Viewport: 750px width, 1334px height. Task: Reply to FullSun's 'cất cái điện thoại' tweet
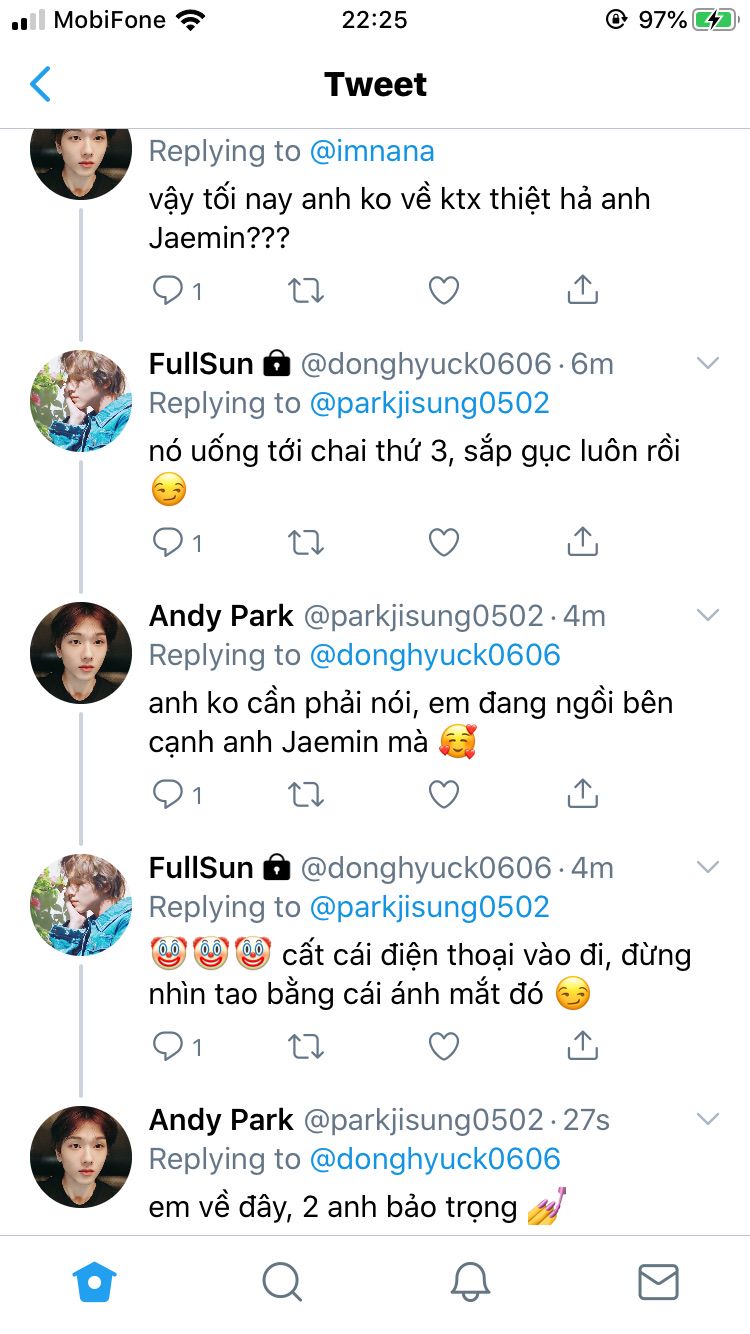pos(168,1047)
